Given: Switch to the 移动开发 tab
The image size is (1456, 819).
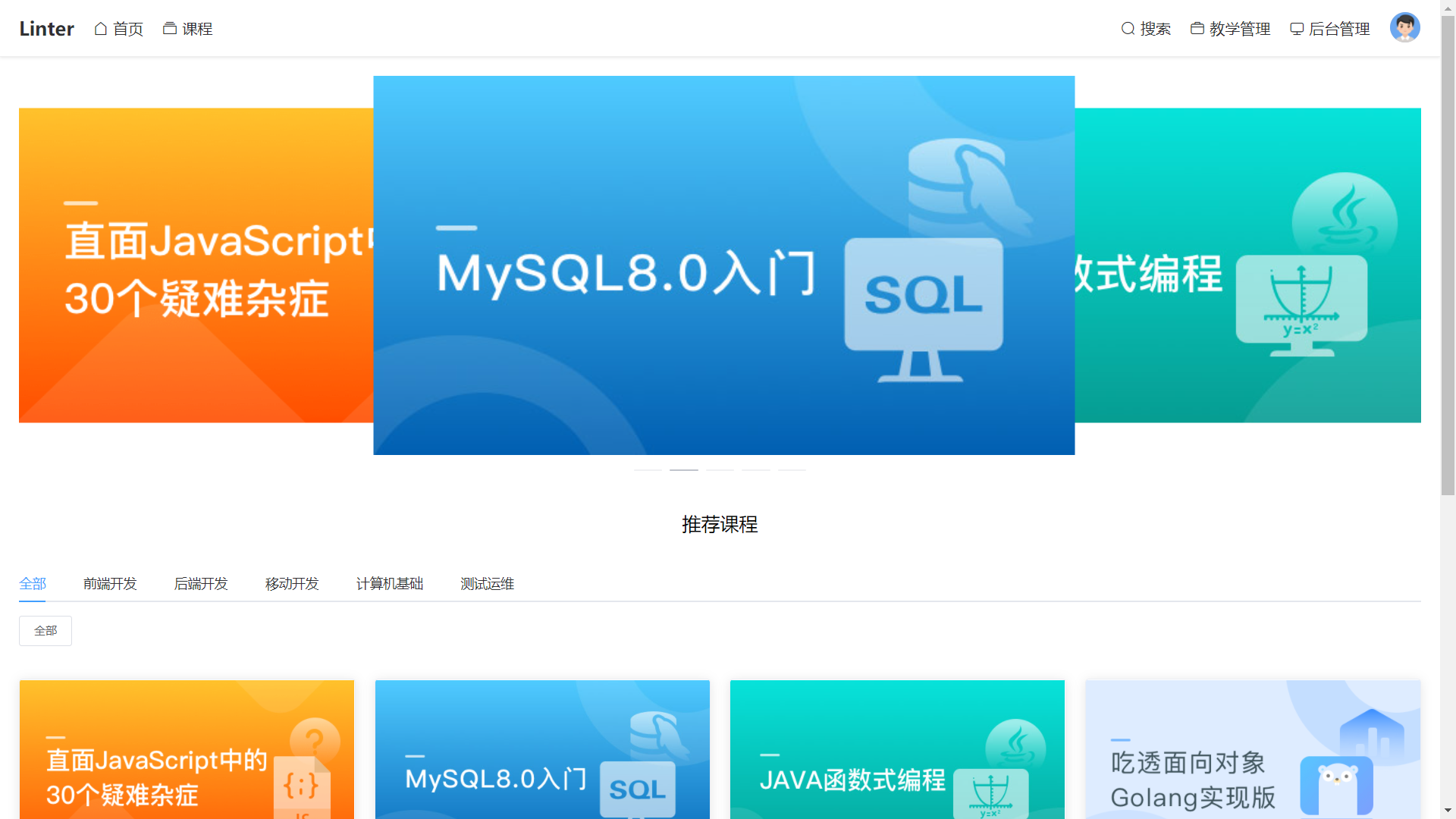Looking at the screenshot, I should (292, 584).
